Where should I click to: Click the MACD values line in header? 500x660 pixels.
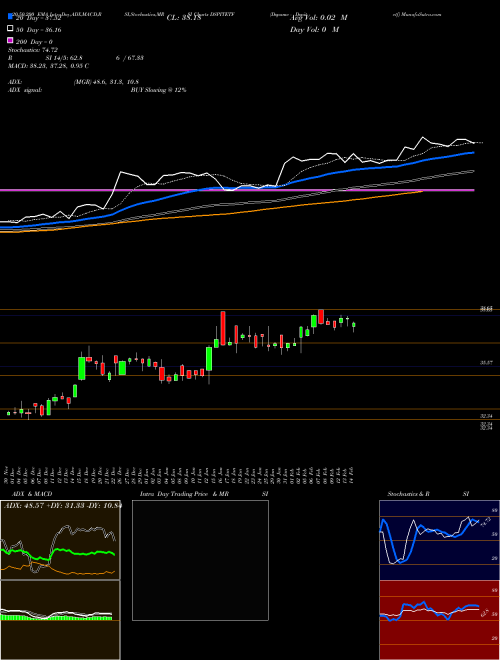coord(48,66)
